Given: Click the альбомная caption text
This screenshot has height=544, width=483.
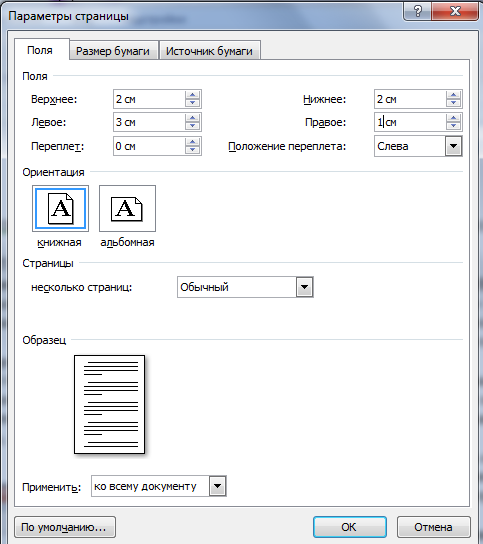Looking at the screenshot, I should click(127, 242).
